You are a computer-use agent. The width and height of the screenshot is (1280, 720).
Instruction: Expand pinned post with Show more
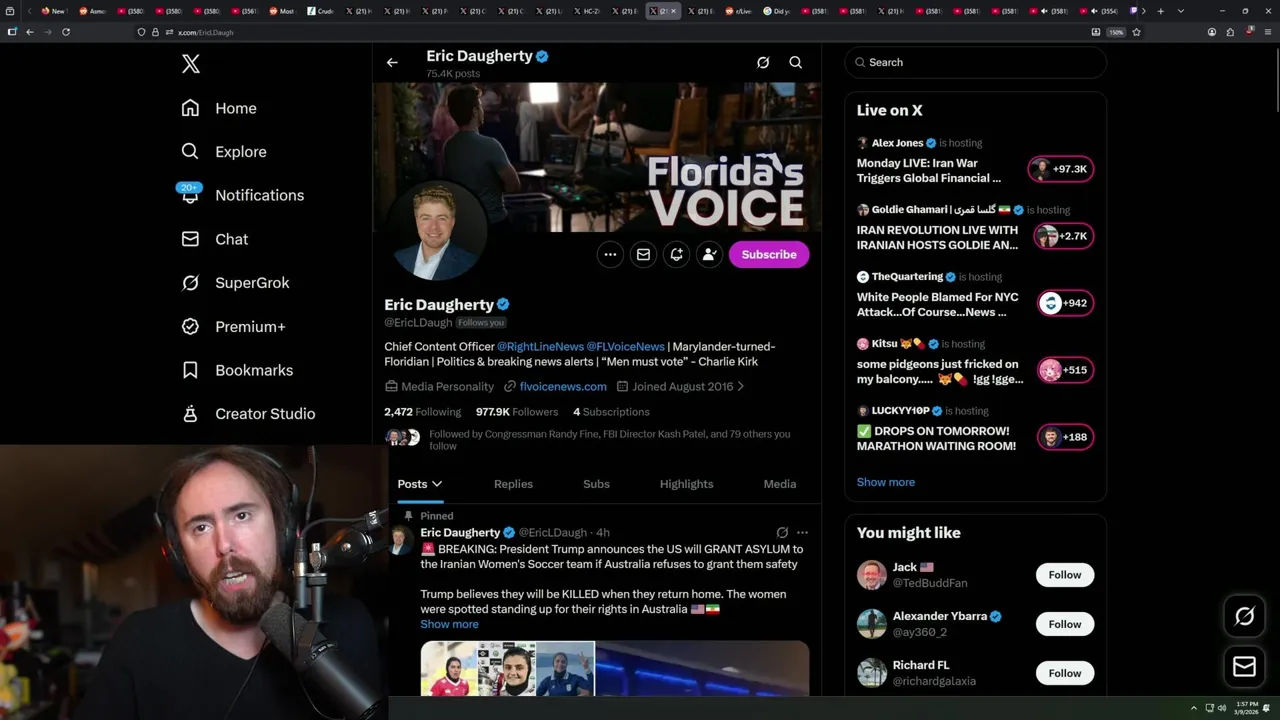(x=449, y=624)
